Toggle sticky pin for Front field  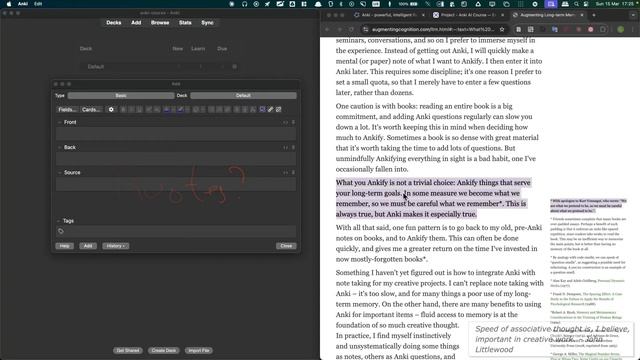tap(293, 122)
